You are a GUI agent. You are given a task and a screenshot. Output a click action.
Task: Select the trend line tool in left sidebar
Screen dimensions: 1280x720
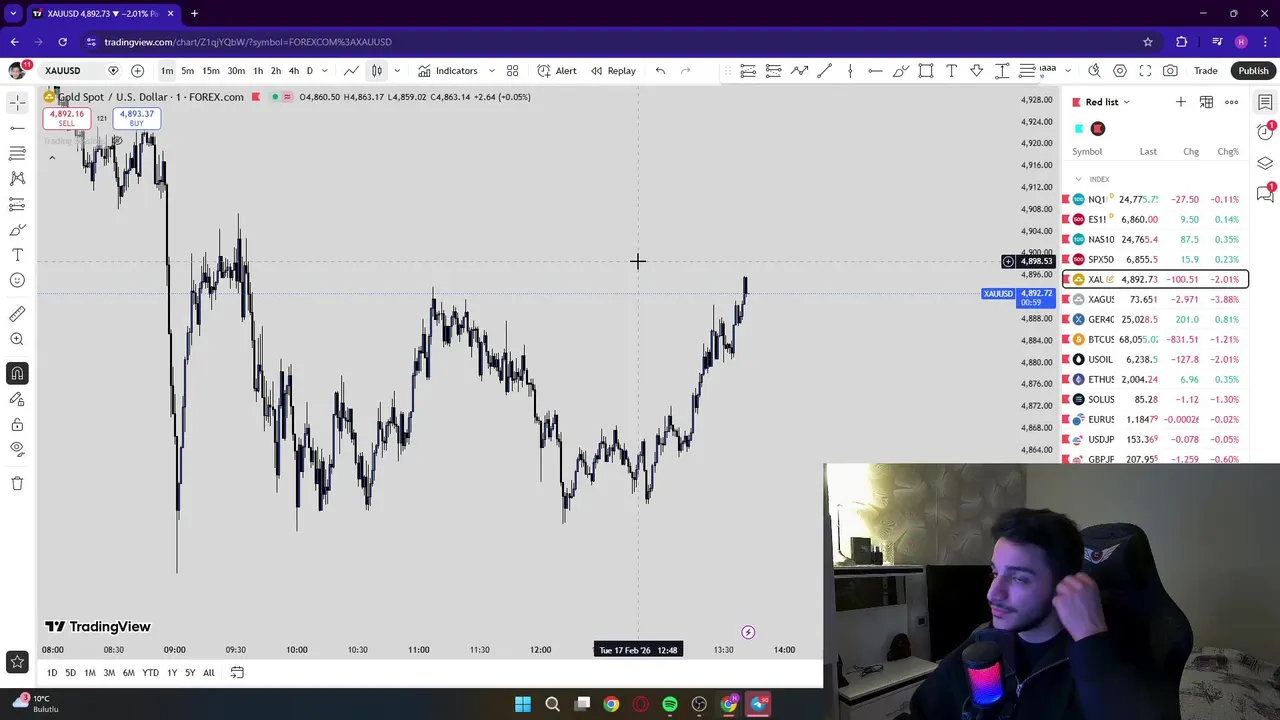pyautogui.click(x=17, y=128)
